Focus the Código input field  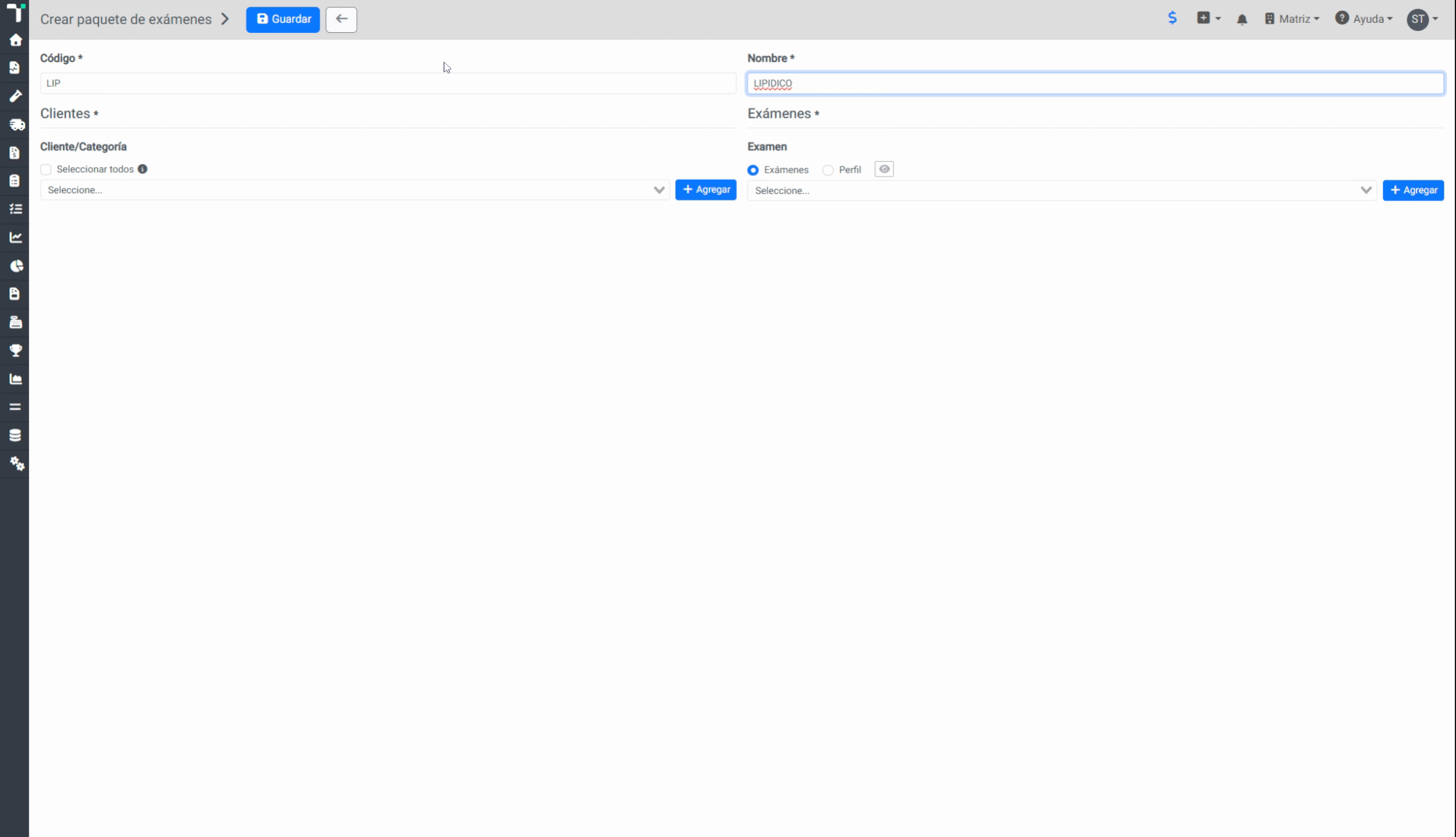(388, 83)
